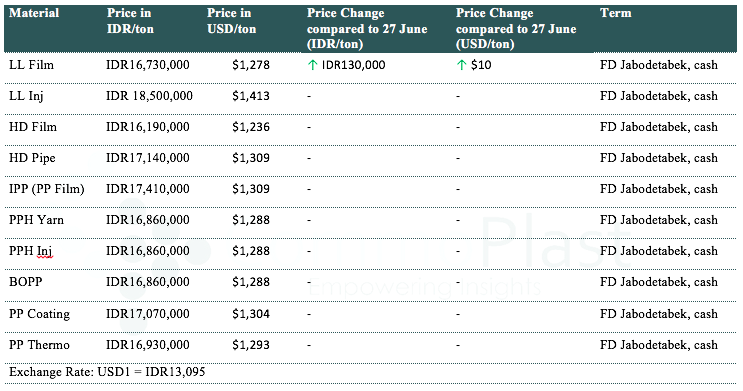743x391 pixels.
Task: Select the IDR 18,500,000 price cell
Action: tap(149, 96)
